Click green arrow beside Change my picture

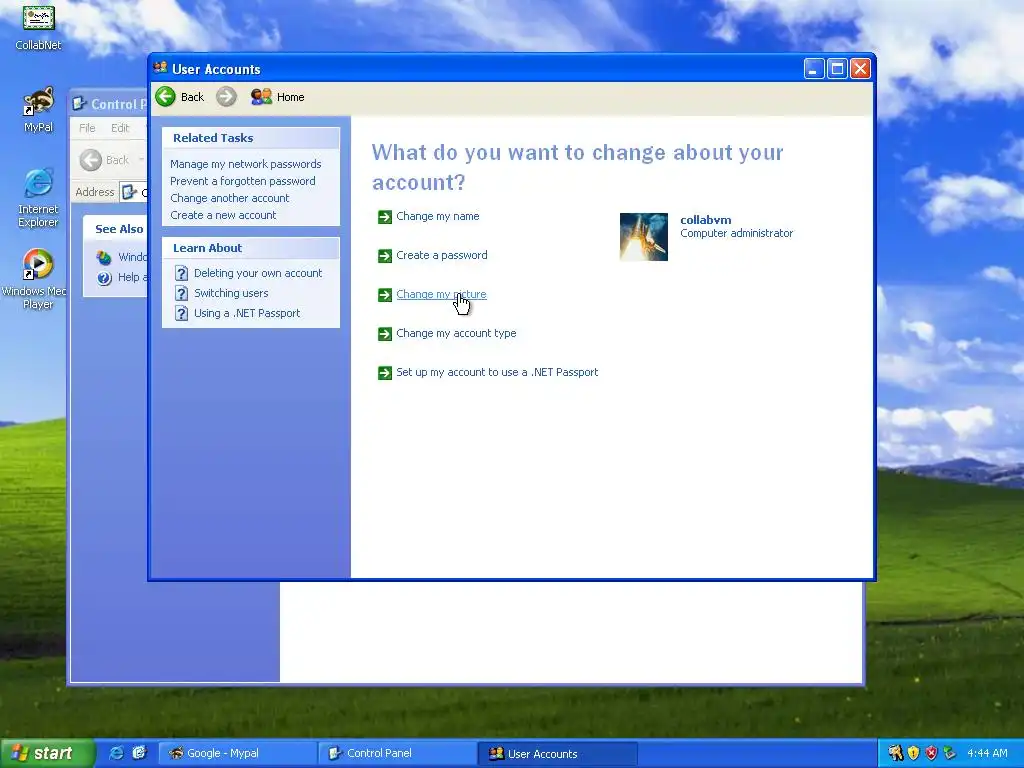click(x=385, y=295)
